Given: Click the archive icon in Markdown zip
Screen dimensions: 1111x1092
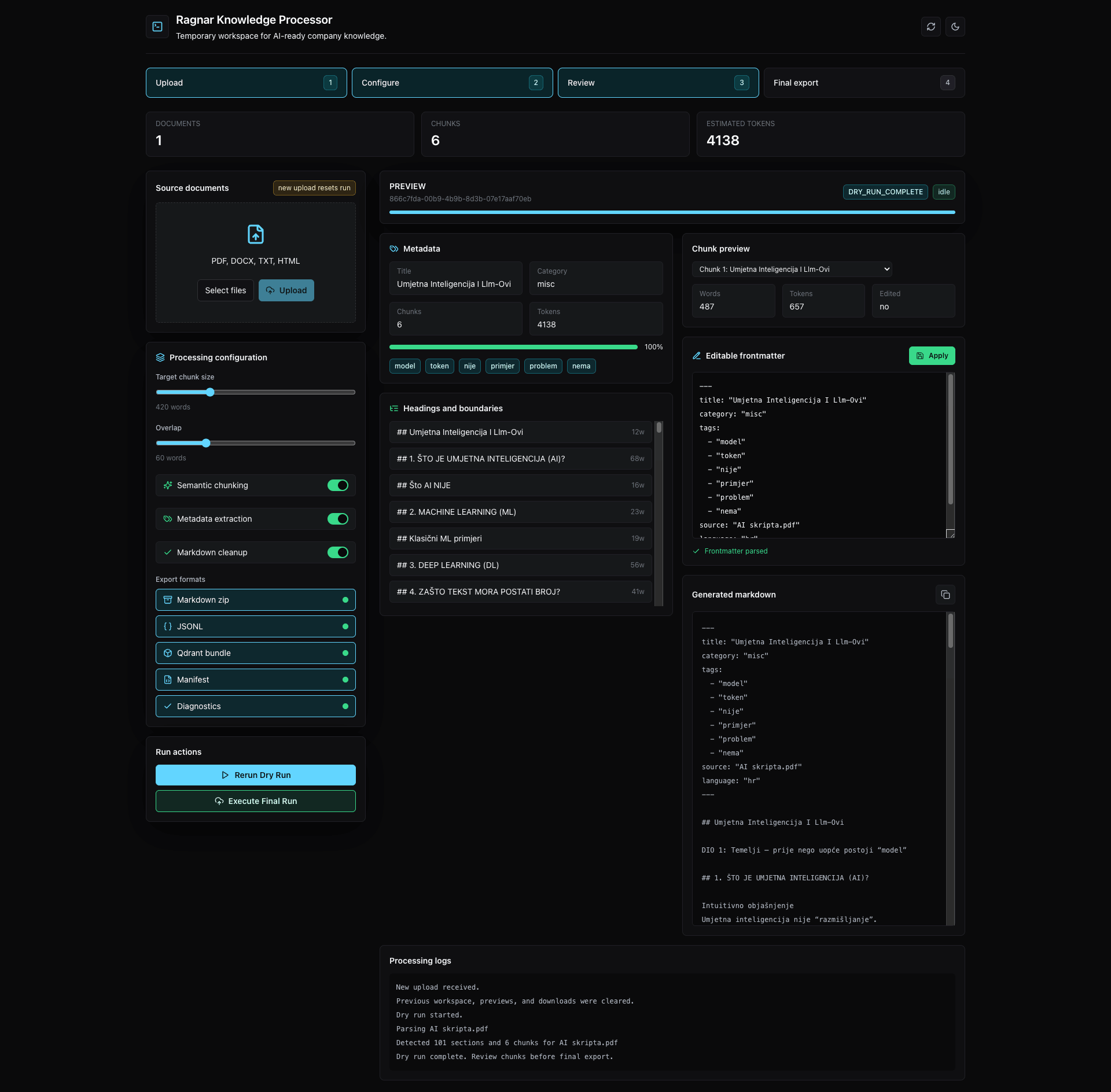Looking at the screenshot, I should pyautogui.click(x=168, y=600).
